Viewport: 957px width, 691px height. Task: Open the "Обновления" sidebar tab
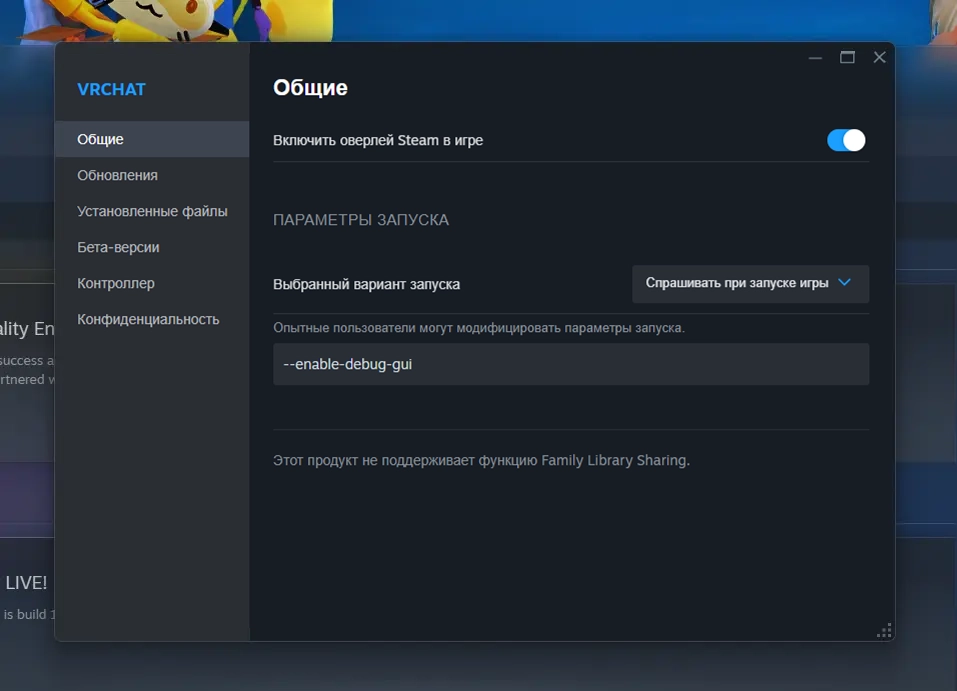[152, 175]
